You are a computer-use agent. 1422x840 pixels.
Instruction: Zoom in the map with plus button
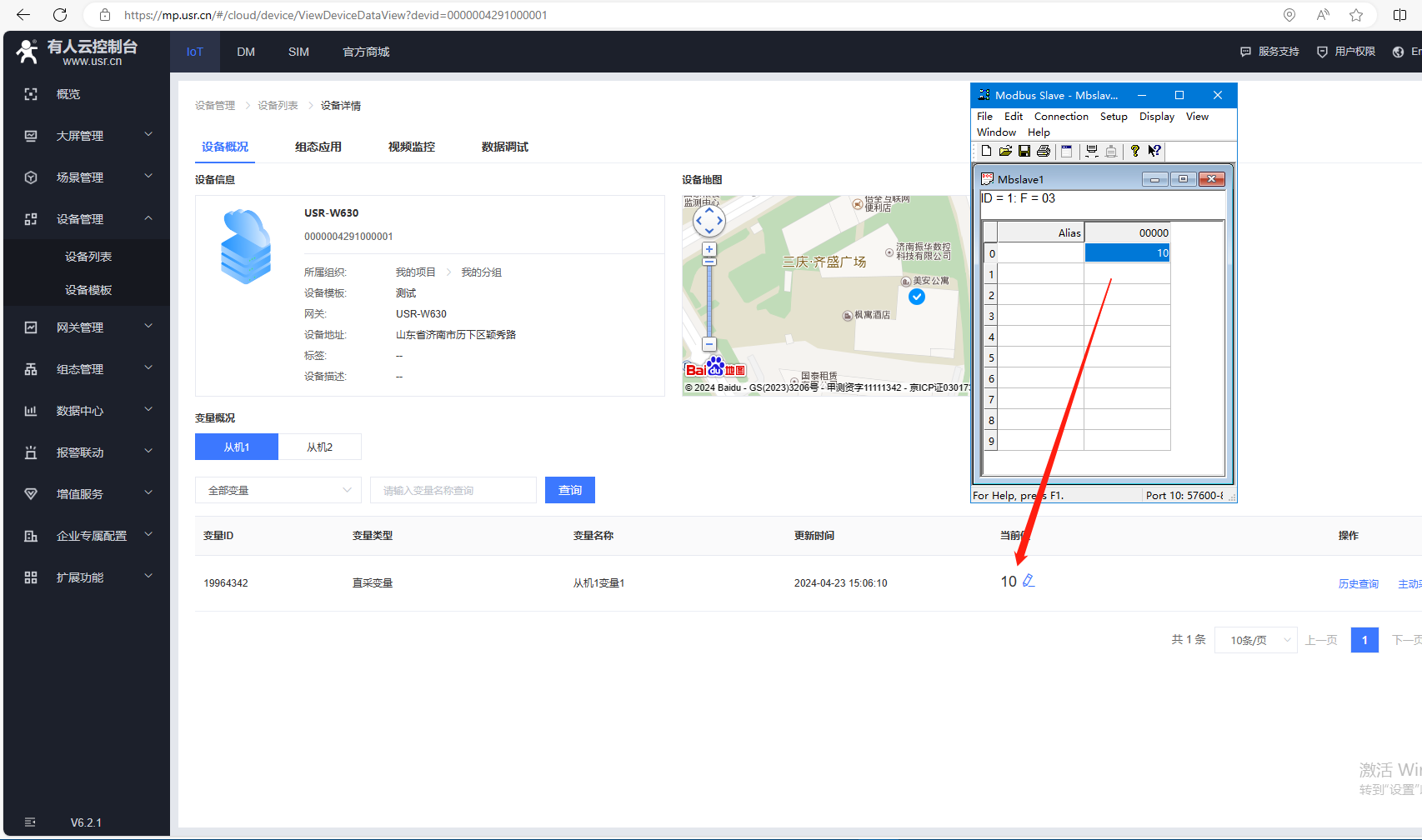709,249
